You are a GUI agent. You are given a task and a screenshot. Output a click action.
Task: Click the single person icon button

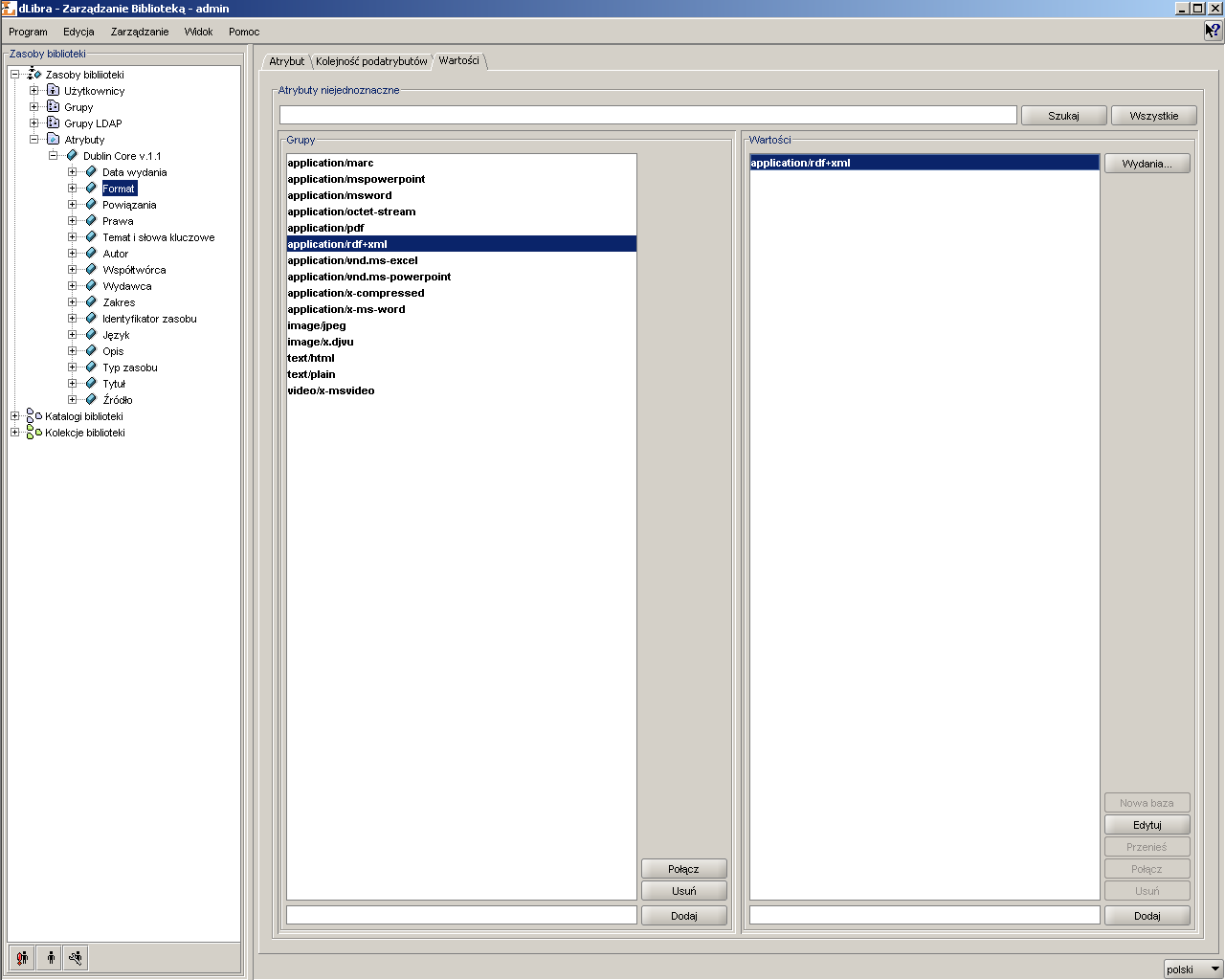pos(50,957)
